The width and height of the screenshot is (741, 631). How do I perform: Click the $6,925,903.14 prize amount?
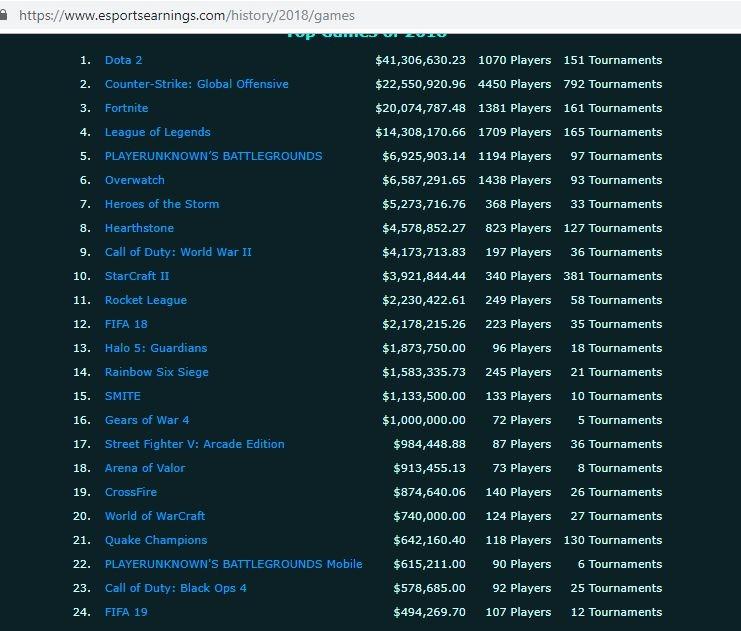[424, 156]
